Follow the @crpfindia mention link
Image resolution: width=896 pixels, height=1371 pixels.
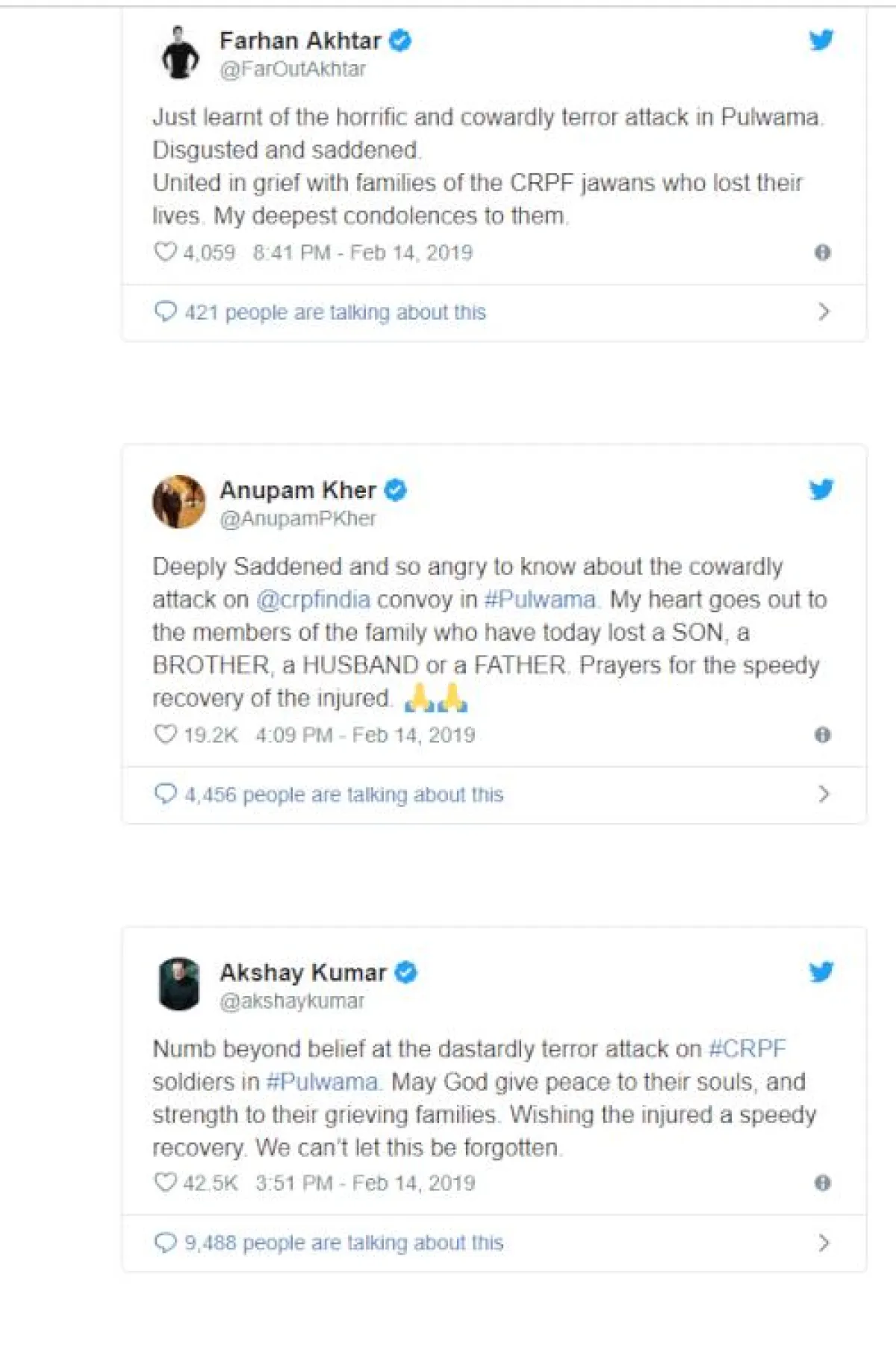pyautogui.click(x=313, y=600)
